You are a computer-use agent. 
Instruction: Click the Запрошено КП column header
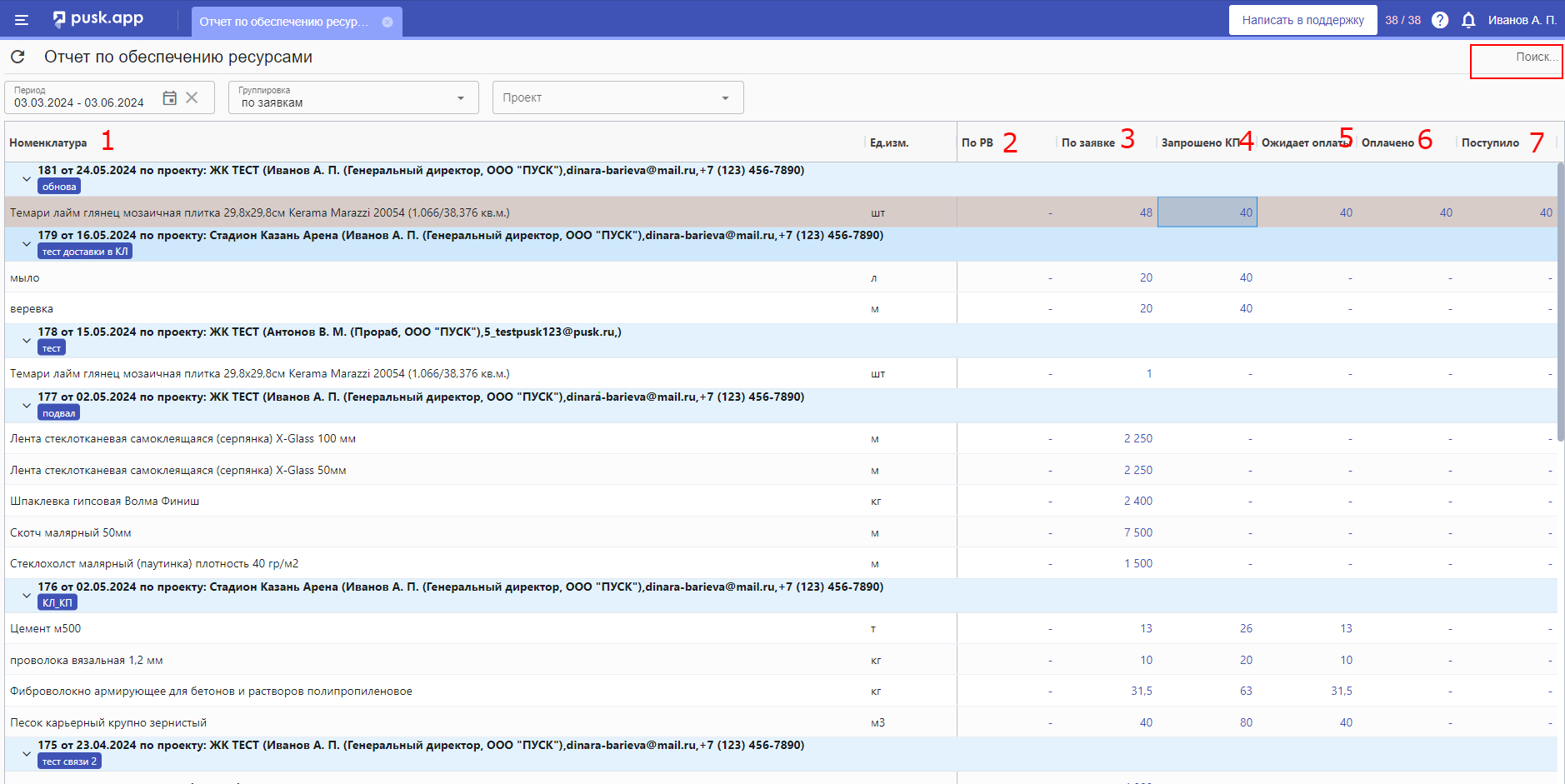click(x=1201, y=142)
